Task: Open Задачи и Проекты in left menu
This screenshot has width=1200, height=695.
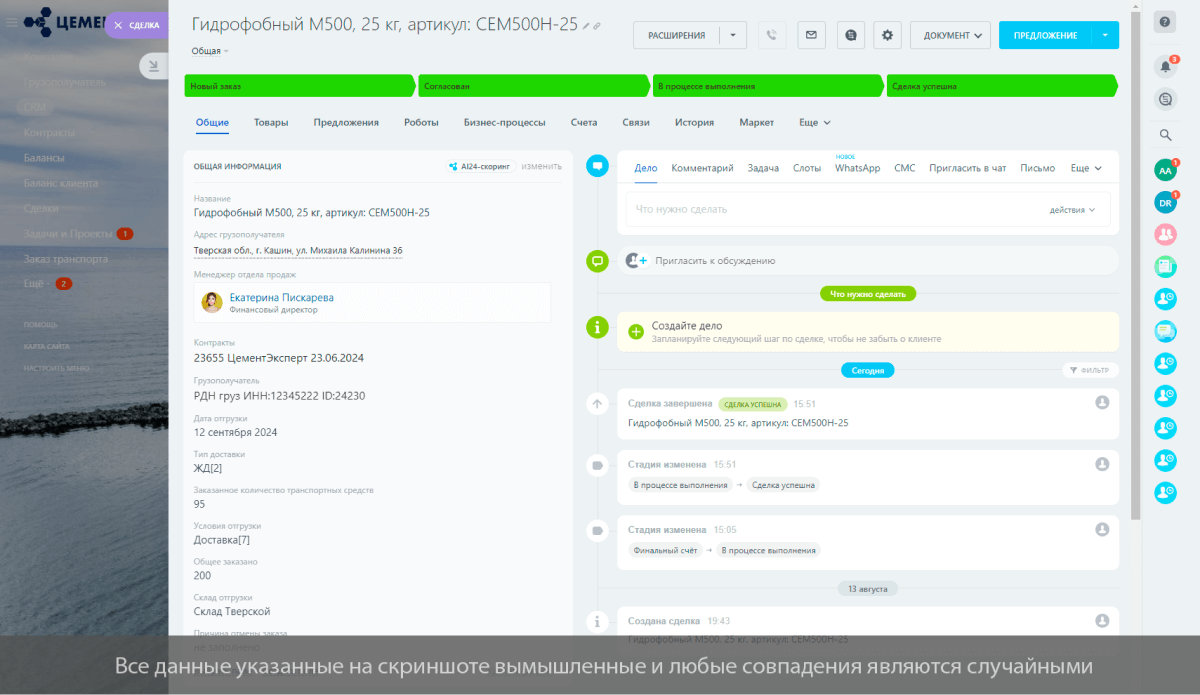Action: tap(68, 234)
